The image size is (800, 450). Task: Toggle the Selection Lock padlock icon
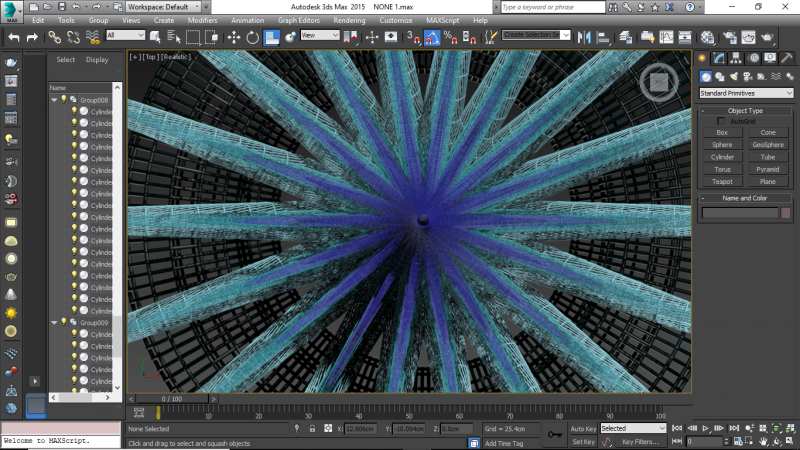pos(312,429)
